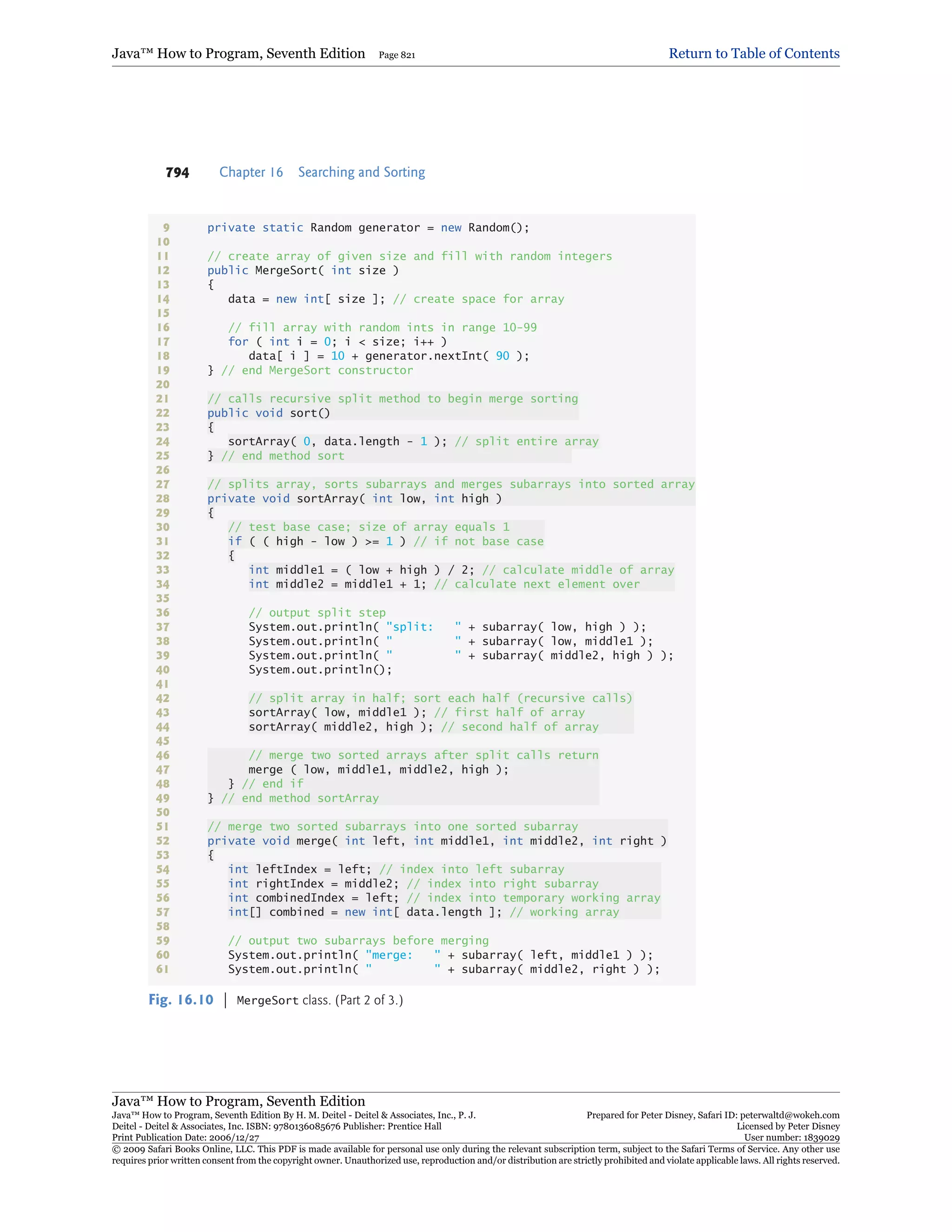Click the footer title Java How to Program

[x=238, y=1101]
